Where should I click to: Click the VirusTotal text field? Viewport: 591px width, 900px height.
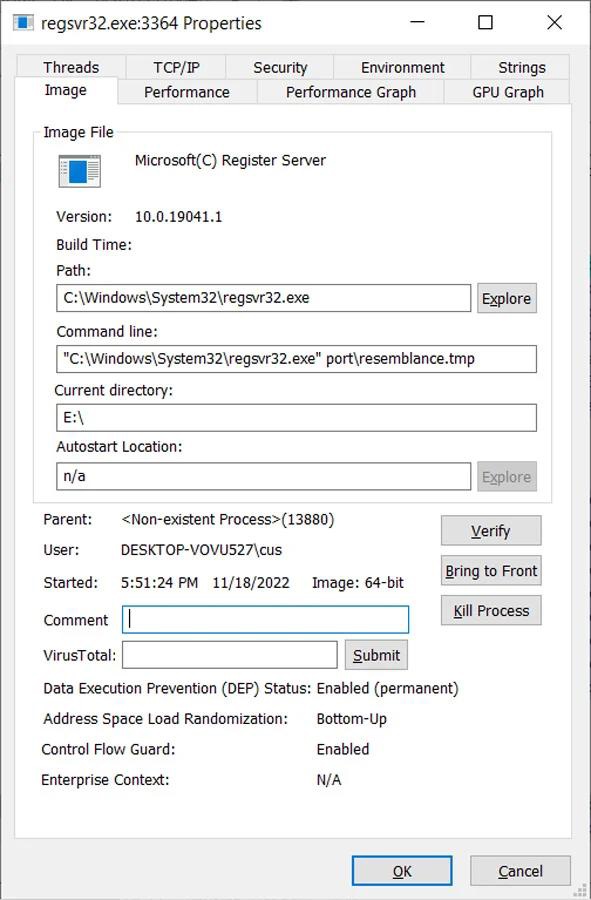[x=230, y=655]
